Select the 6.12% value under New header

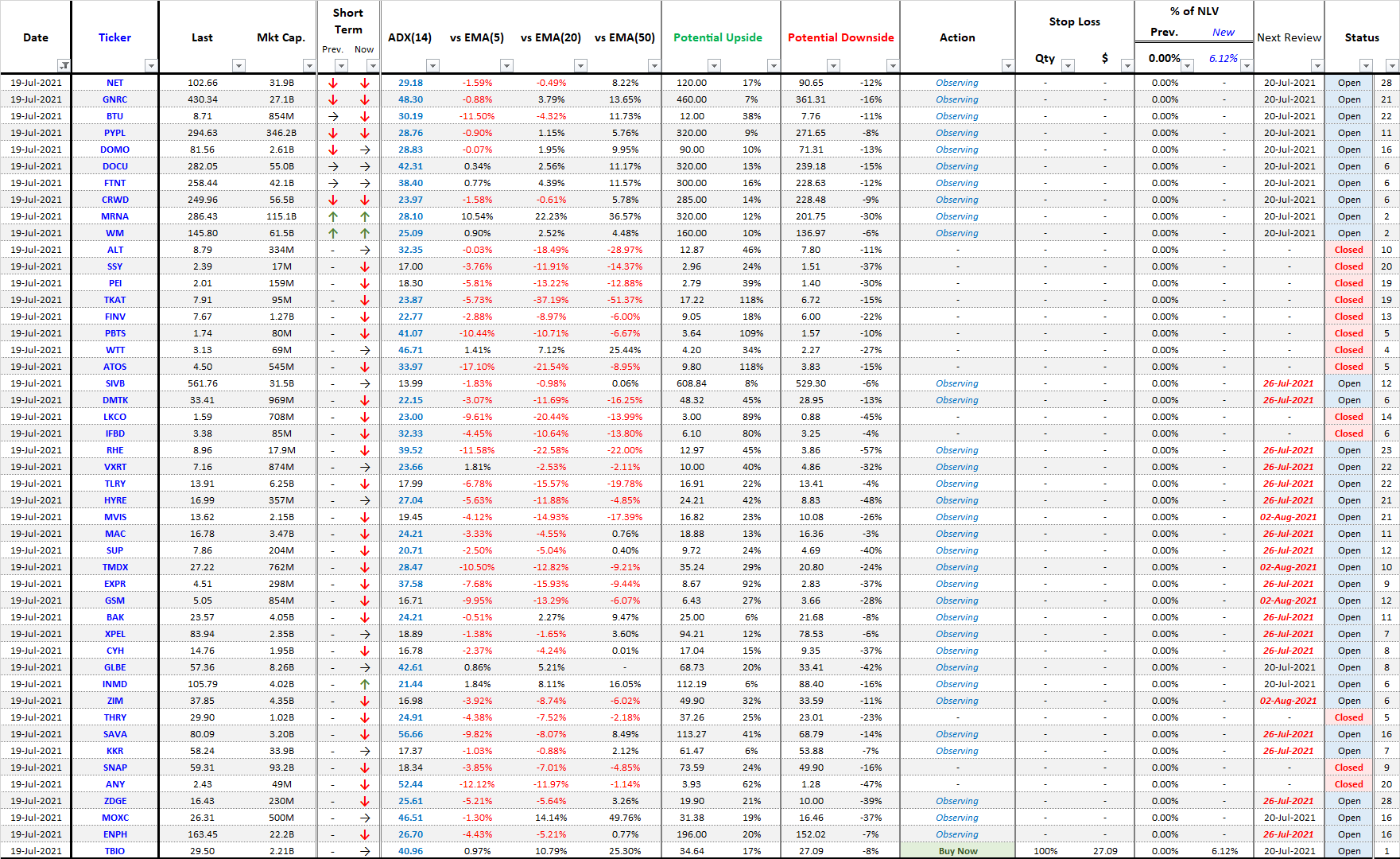pos(1224,58)
